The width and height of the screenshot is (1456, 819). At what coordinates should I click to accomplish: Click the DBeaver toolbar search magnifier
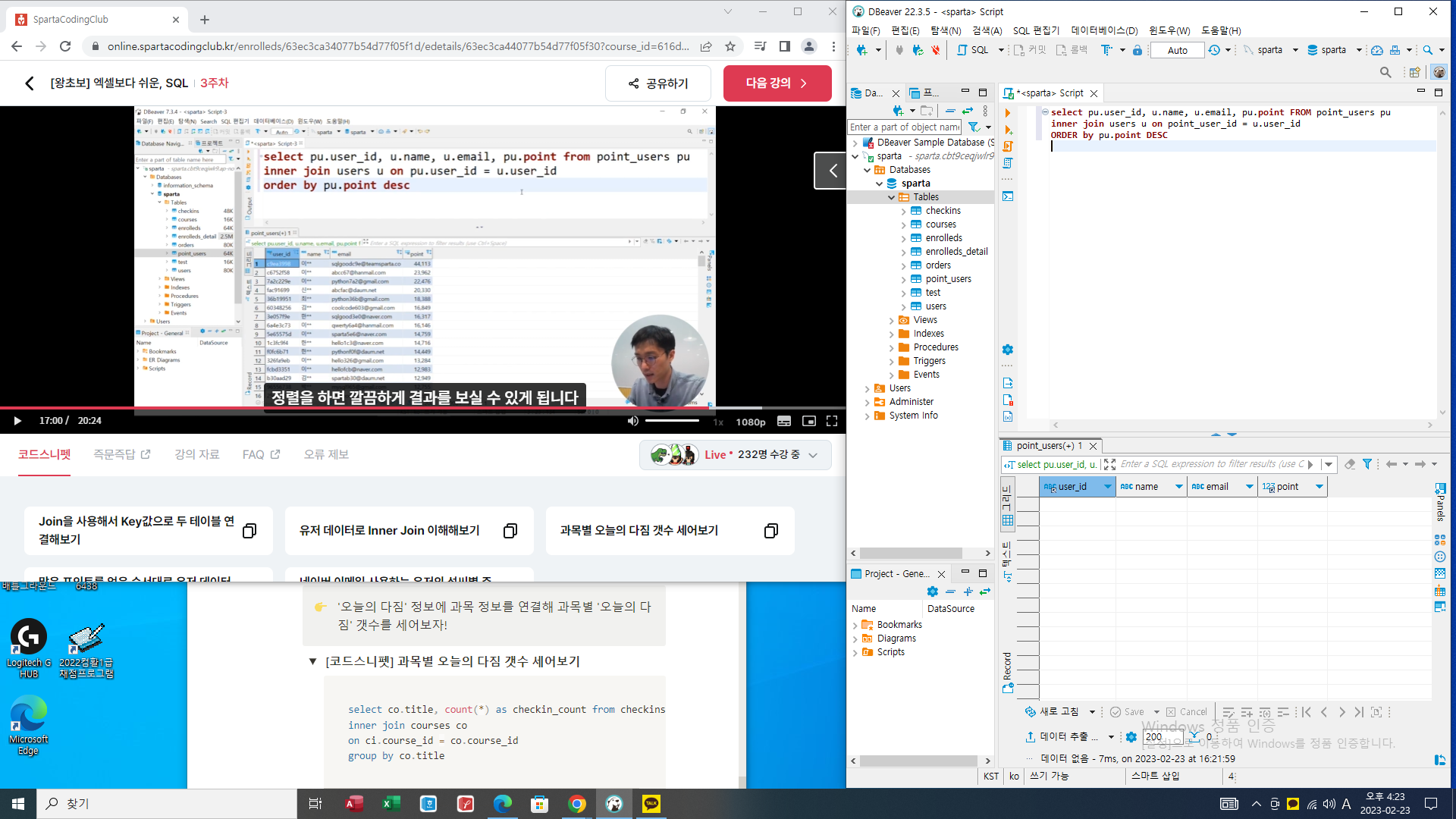click(1428, 50)
